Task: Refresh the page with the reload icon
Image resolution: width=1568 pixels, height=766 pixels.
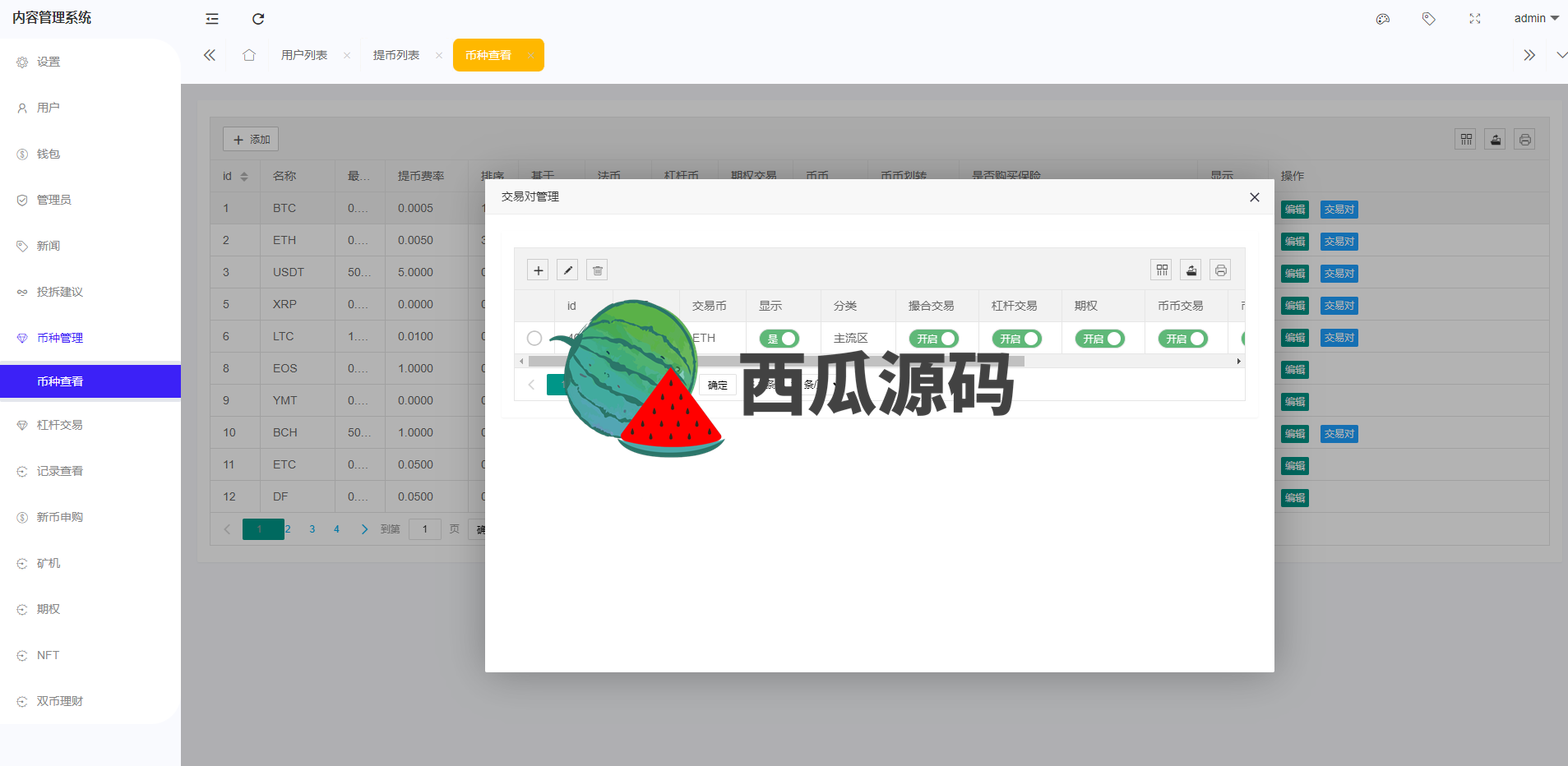Action: click(258, 19)
